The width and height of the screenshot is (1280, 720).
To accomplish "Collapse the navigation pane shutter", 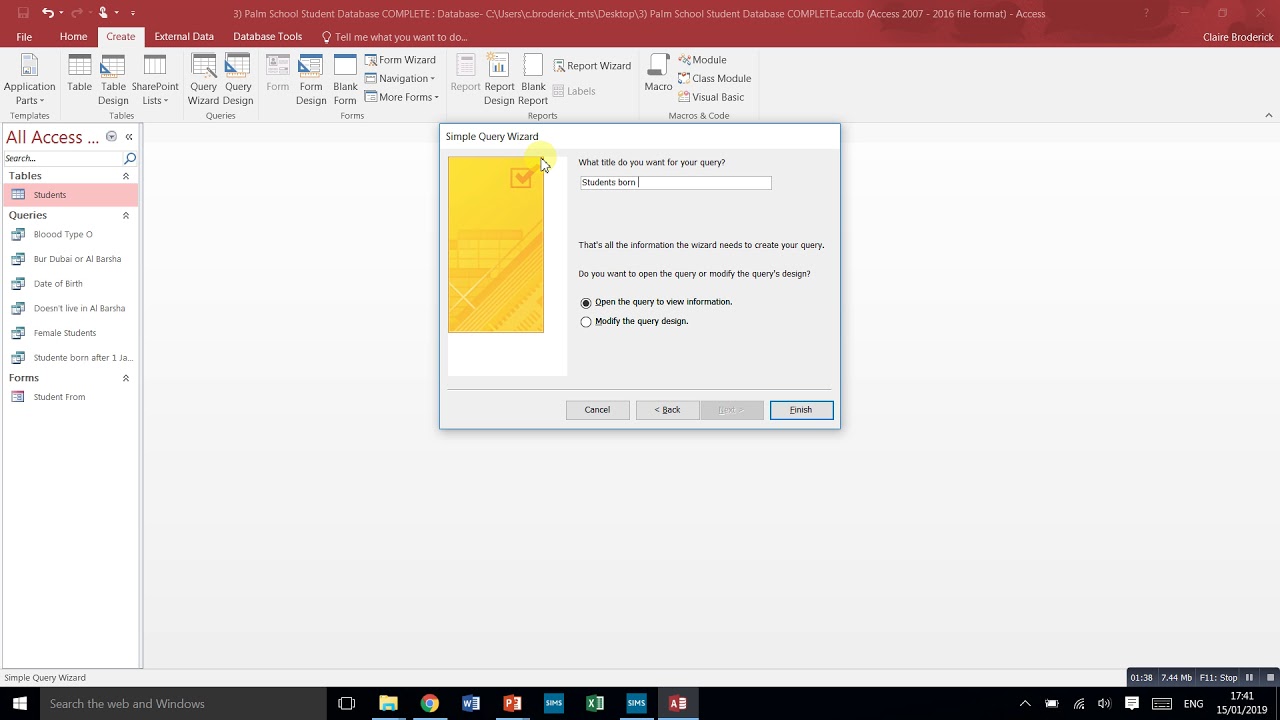I will tap(129, 137).
